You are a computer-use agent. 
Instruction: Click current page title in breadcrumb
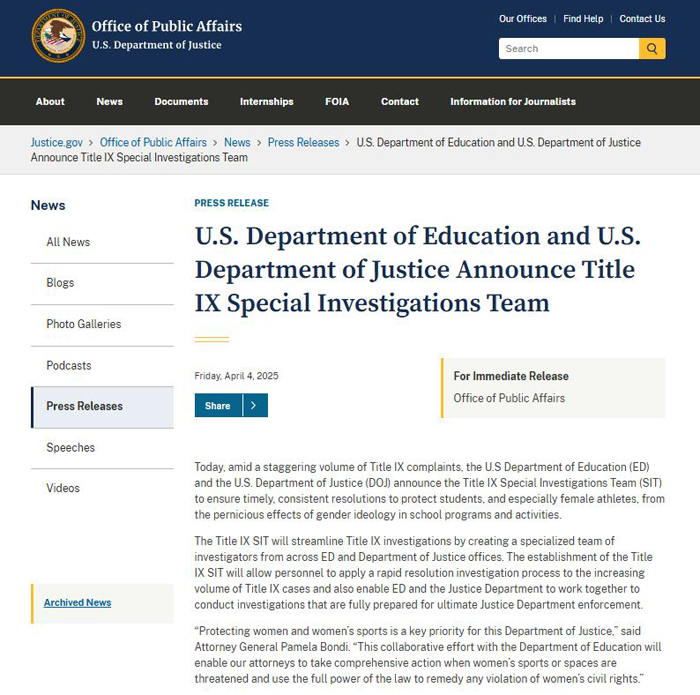point(336,150)
